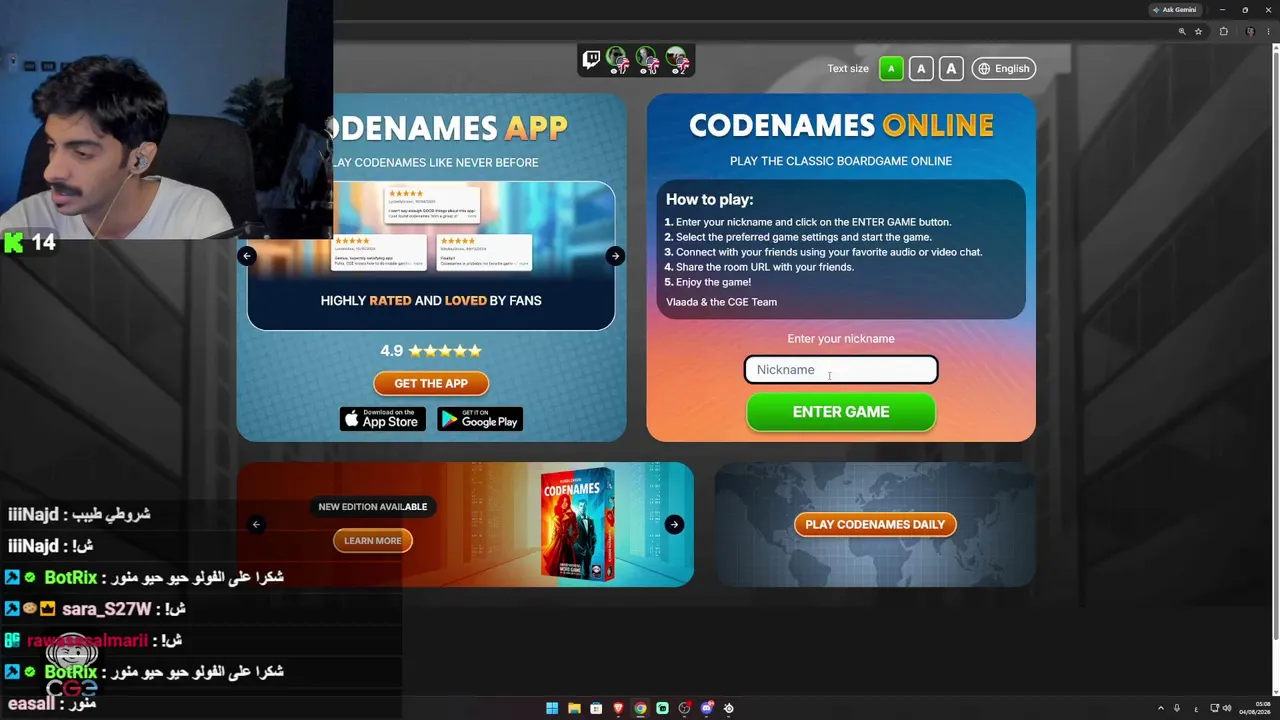
Task: Open Discord from the taskbar
Action: click(707, 708)
